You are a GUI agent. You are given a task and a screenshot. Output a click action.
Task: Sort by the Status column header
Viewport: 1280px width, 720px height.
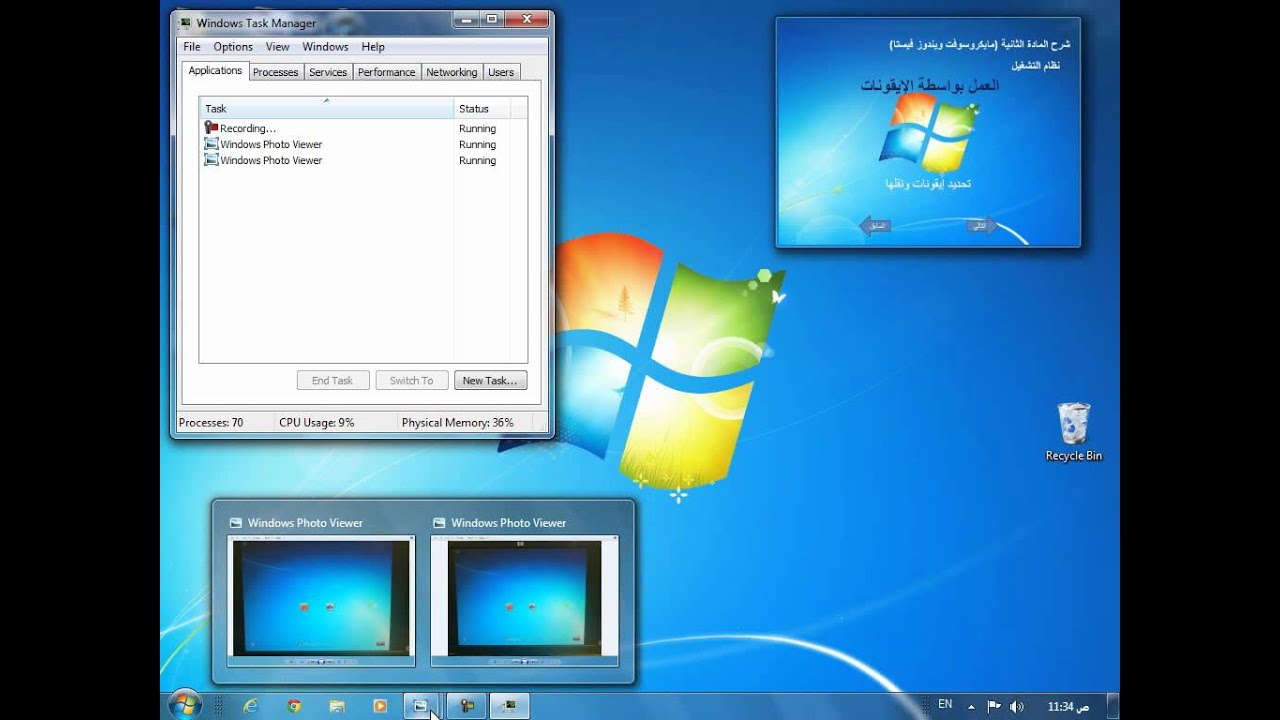coord(482,108)
